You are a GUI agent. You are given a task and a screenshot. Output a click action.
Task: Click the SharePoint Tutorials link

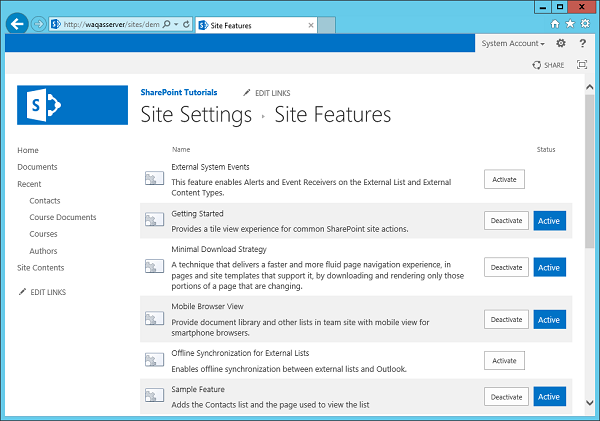tap(180, 92)
